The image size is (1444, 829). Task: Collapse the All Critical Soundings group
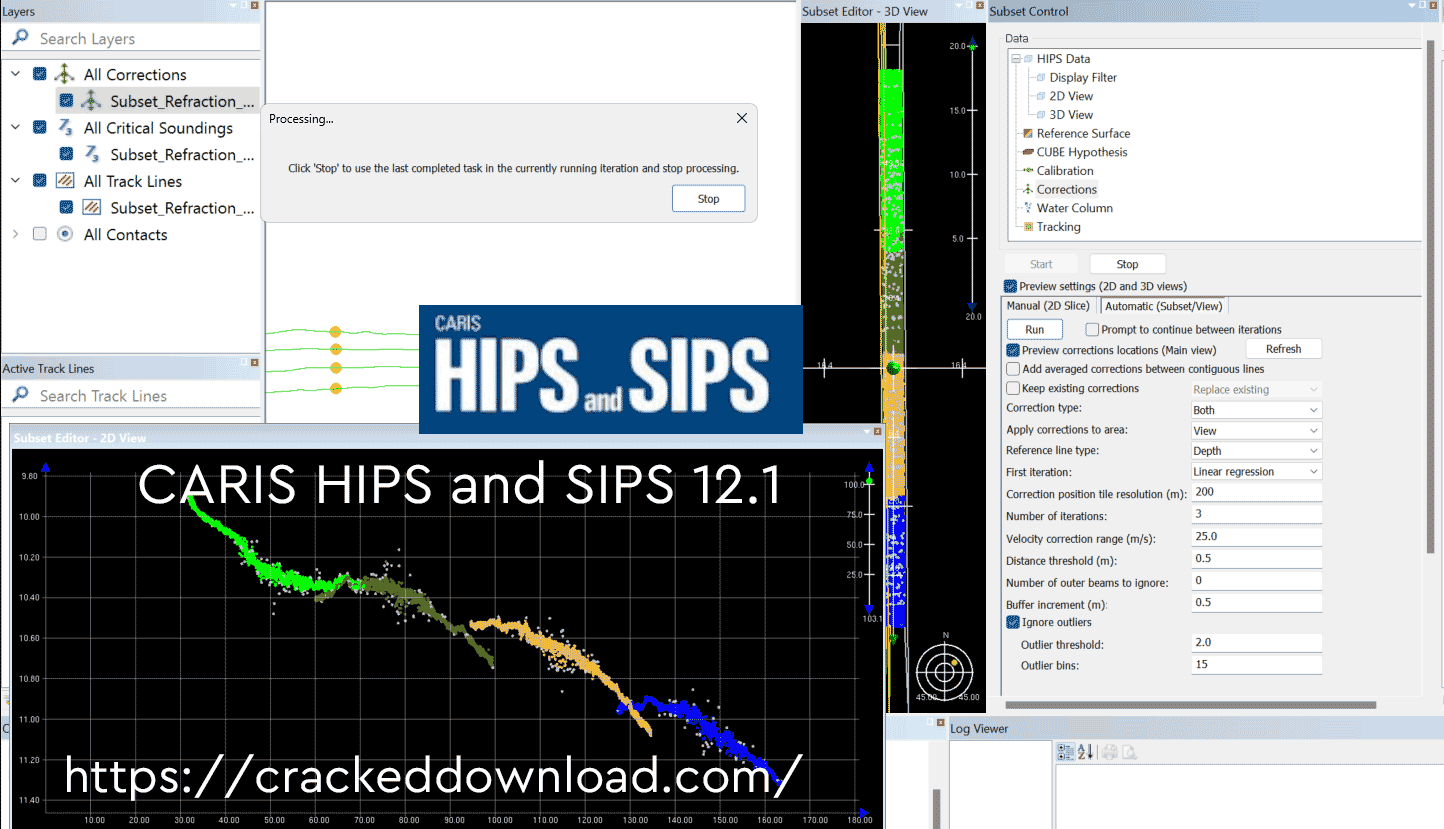tap(15, 127)
